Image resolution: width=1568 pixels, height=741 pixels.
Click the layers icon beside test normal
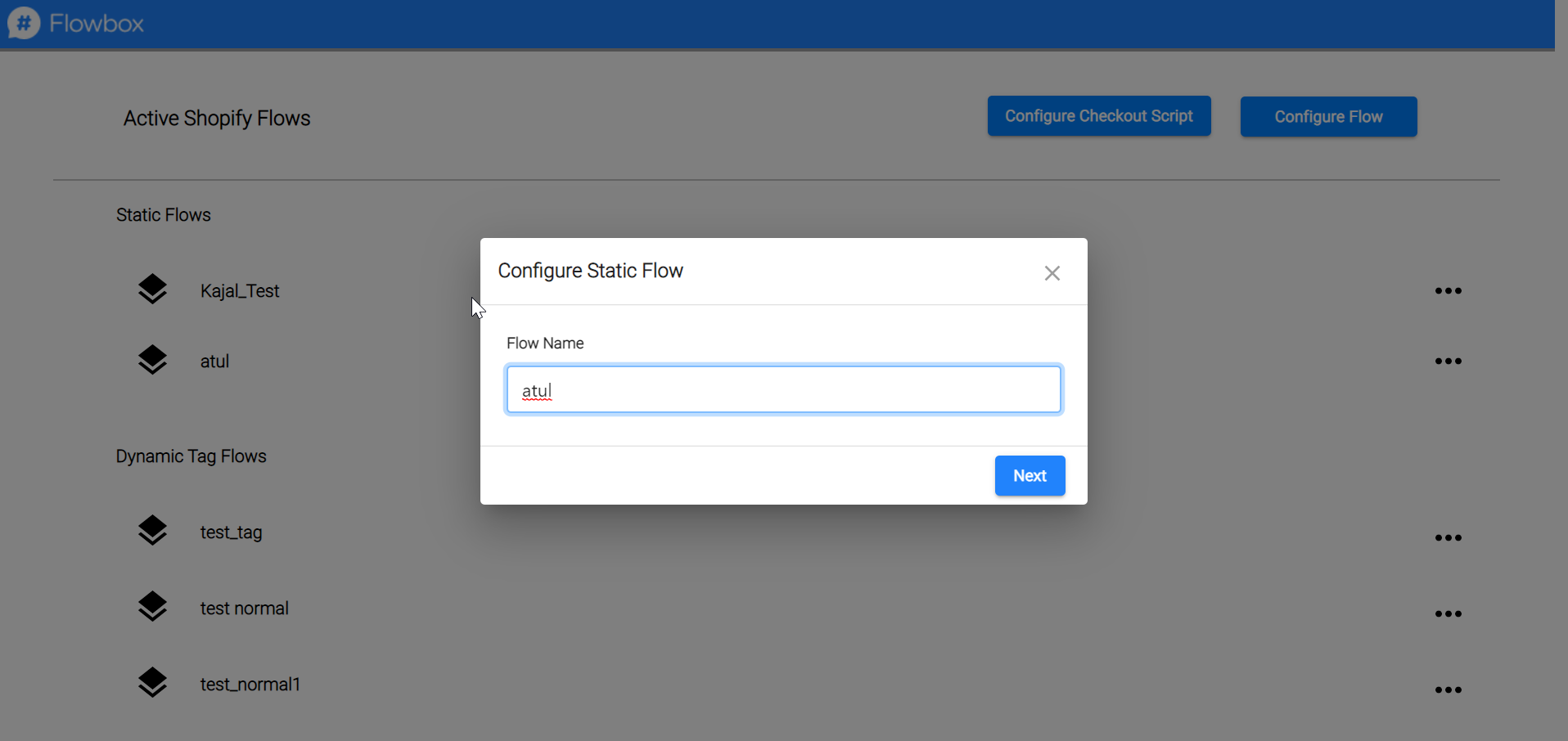[152, 607]
